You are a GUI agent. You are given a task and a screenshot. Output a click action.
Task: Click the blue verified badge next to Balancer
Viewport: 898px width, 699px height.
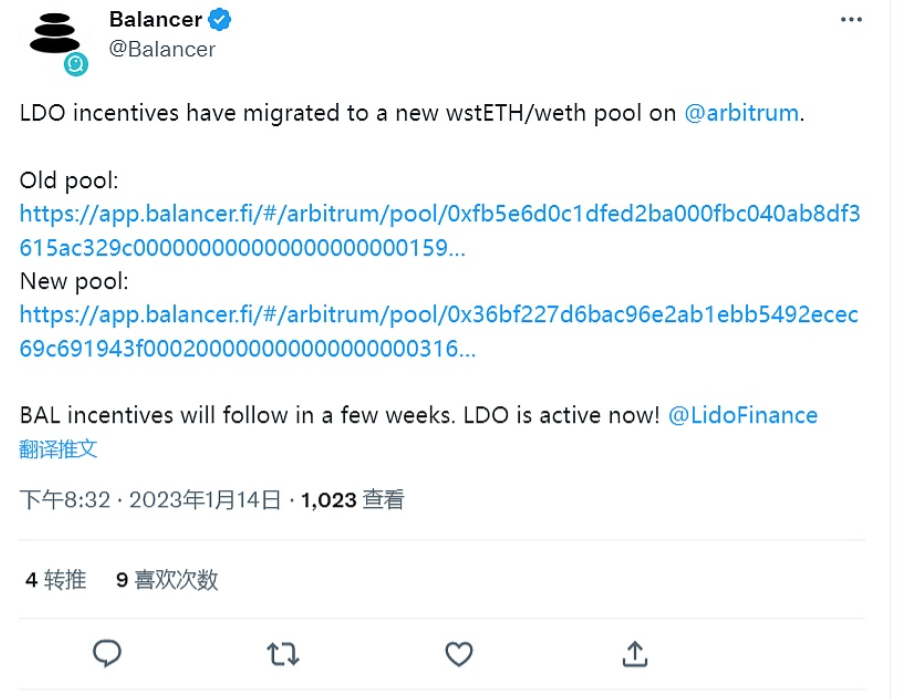pyautogui.click(x=218, y=17)
